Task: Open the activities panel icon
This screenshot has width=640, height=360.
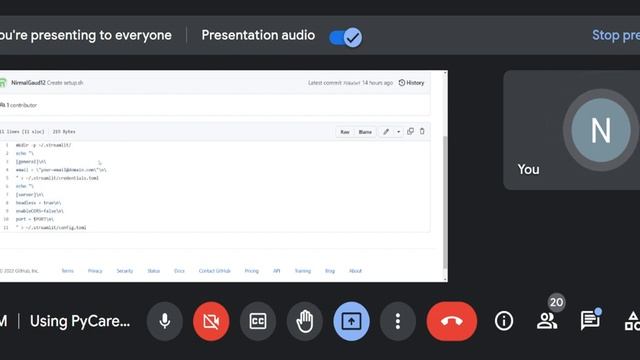Action: (x=632, y=321)
